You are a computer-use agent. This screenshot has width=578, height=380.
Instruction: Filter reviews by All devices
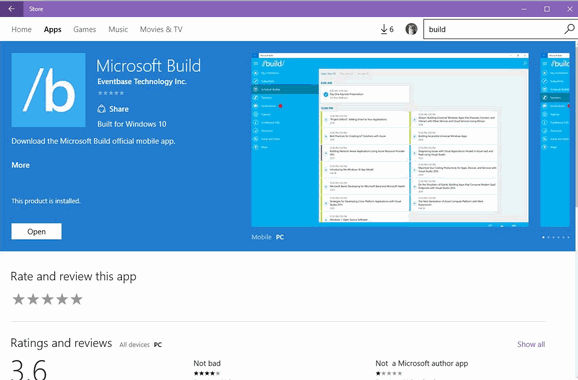point(135,345)
